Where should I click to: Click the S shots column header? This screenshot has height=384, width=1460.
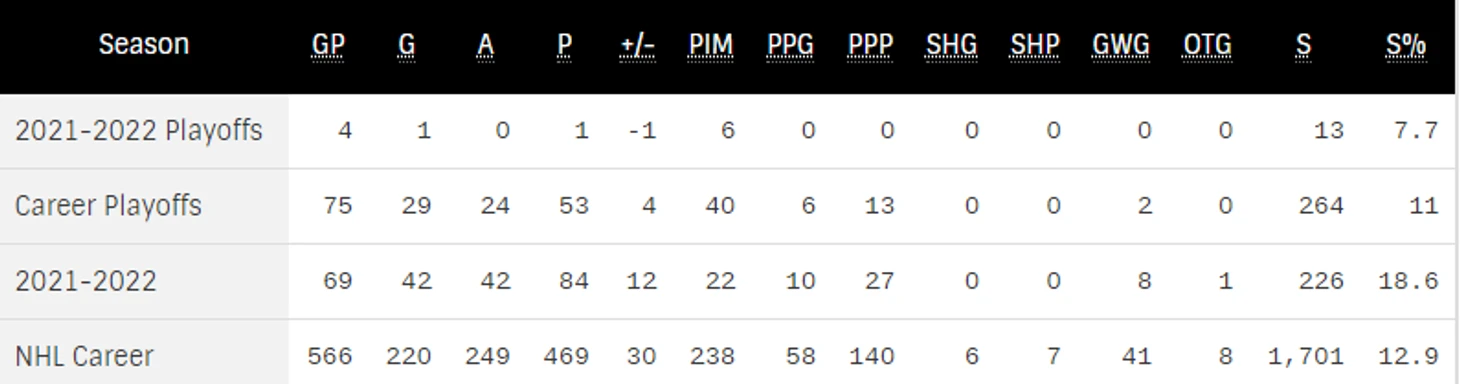pos(1303,45)
